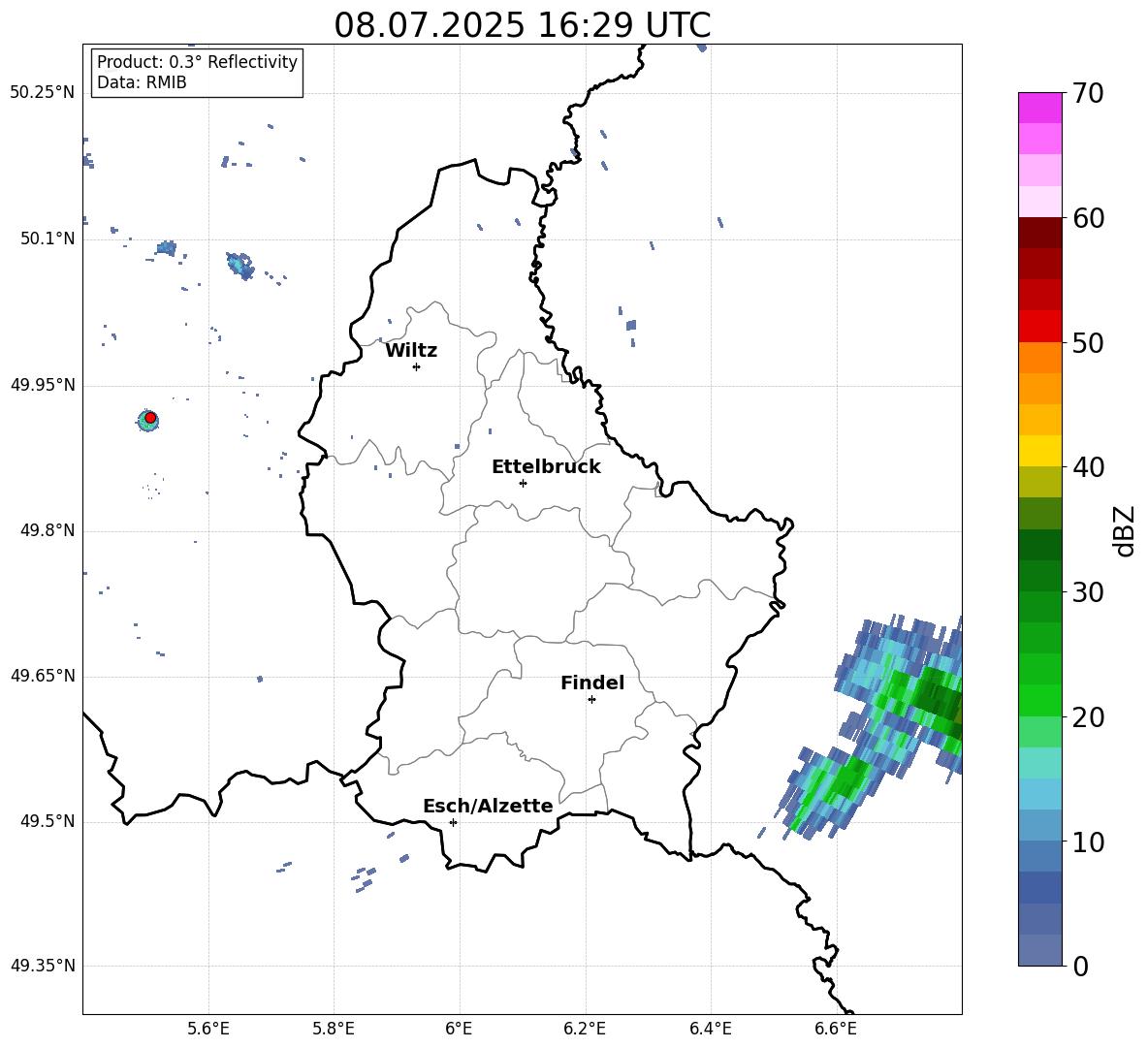Click the 50.1°N latitude label
The width and height of the screenshot is (1148, 1048).
[x=48, y=238]
